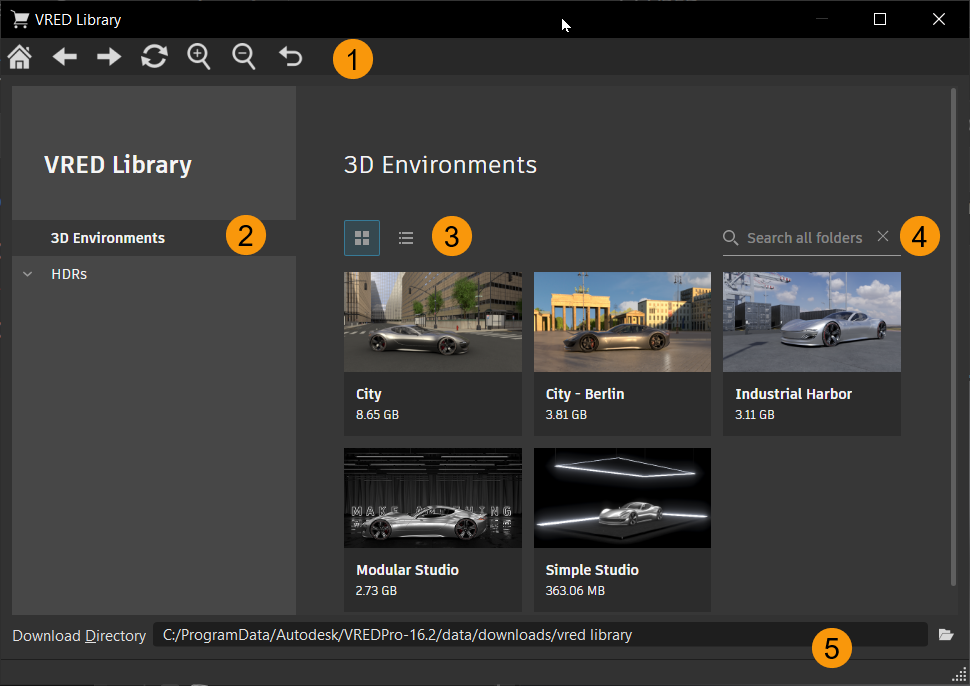Click the VRED Library sidebar heading
The height and width of the screenshot is (686, 970).
118,165
